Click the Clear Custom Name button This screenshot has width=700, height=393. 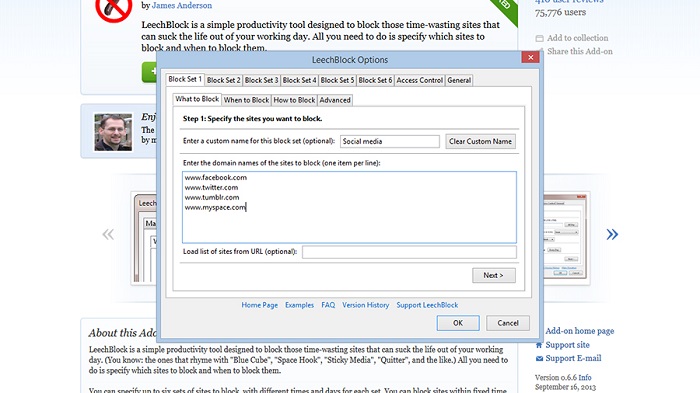(x=480, y=141)
